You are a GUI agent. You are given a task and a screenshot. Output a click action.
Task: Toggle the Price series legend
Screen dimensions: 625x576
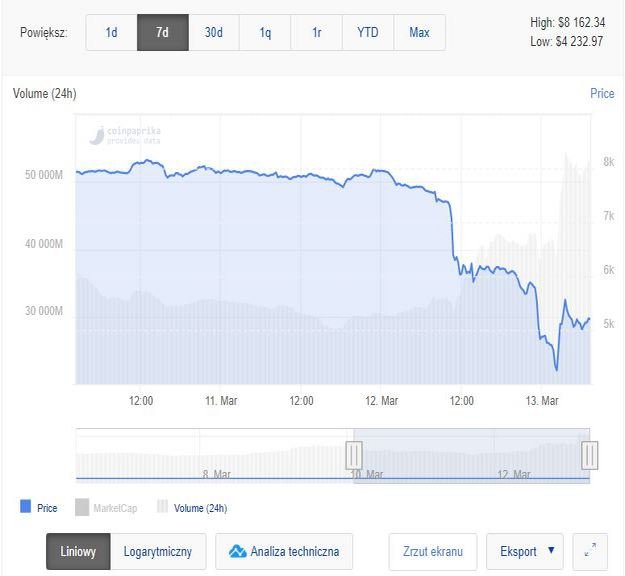point(39,508)
